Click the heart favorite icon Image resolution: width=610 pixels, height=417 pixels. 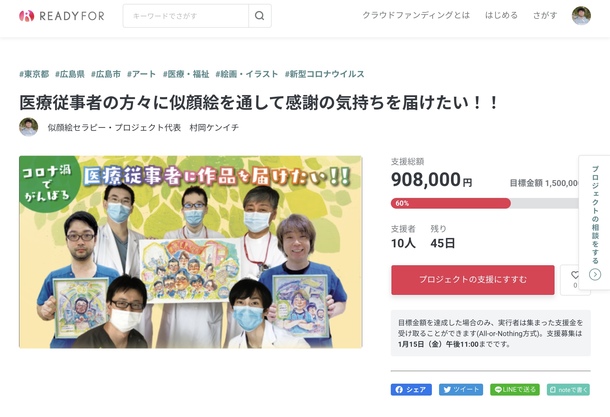click(575, 275)
